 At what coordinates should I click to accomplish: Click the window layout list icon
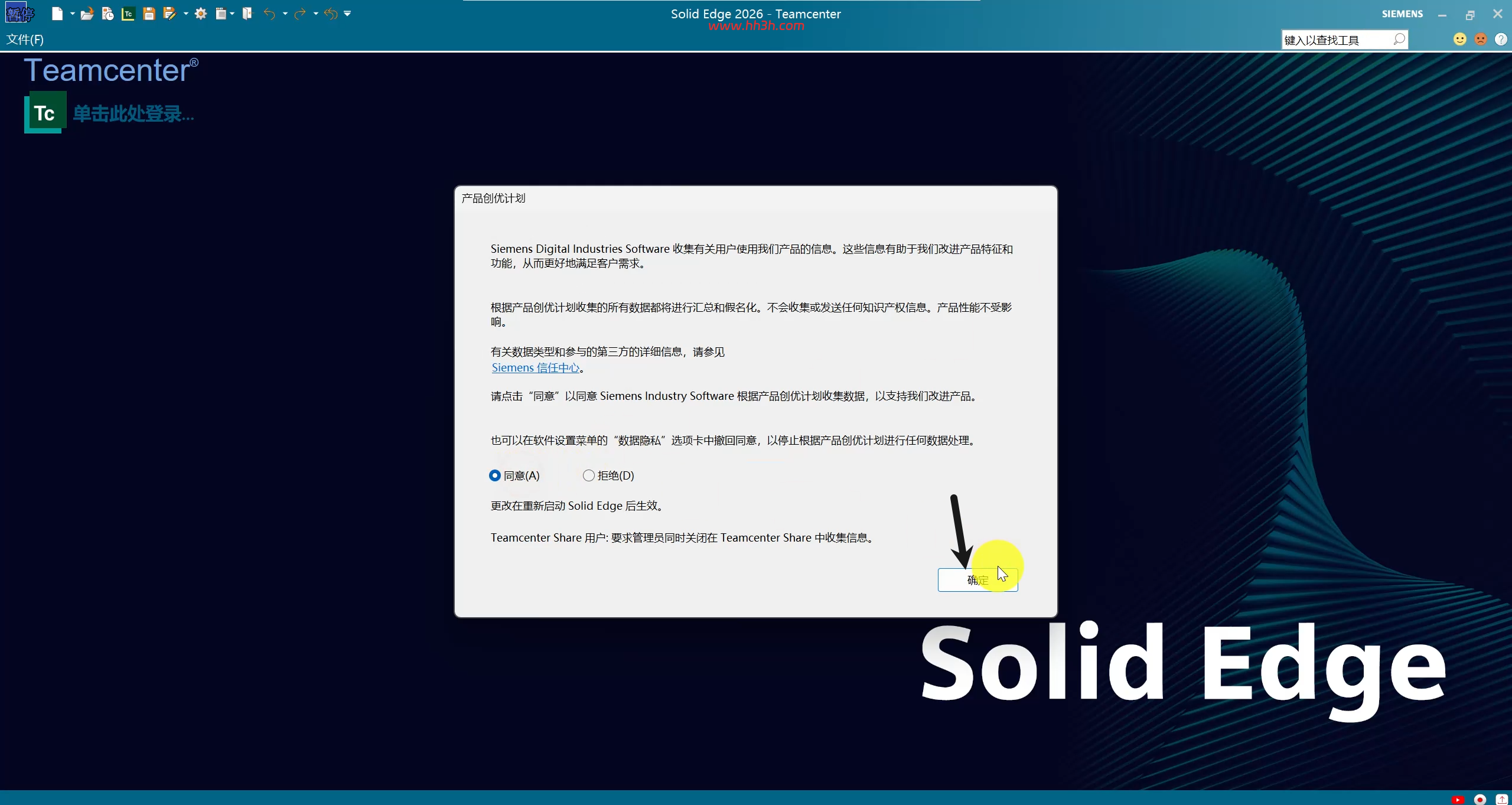tap(221, 14)
